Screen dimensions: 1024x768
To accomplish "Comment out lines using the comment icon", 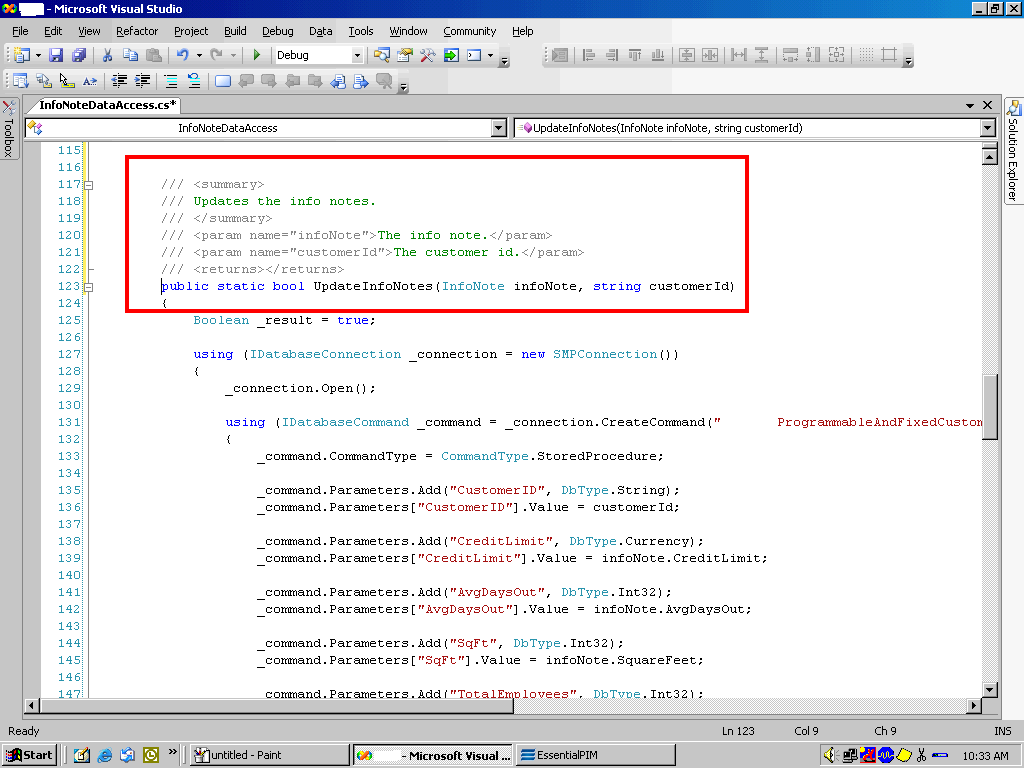I will tap(170, 81).
